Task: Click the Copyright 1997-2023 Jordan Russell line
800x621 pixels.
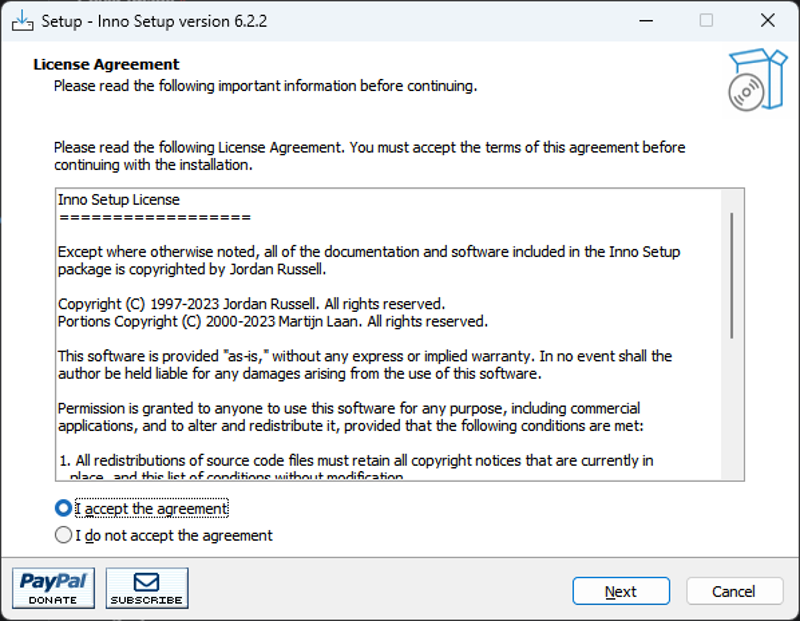Action: pos(252,304)
